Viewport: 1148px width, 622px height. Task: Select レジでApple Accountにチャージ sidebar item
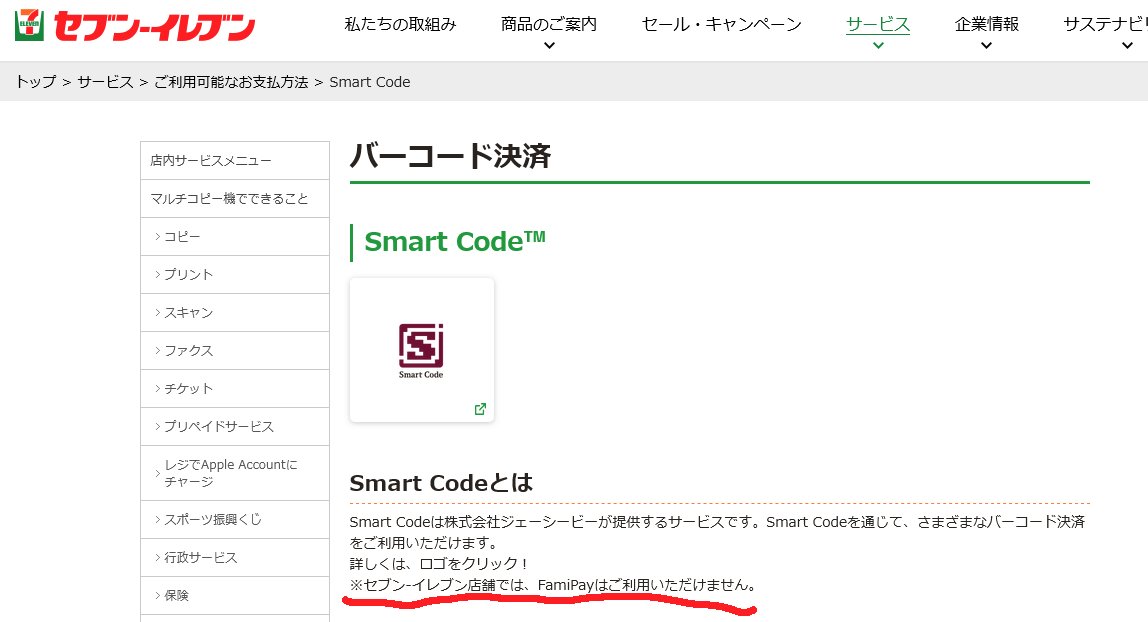[x=235, y=473]
